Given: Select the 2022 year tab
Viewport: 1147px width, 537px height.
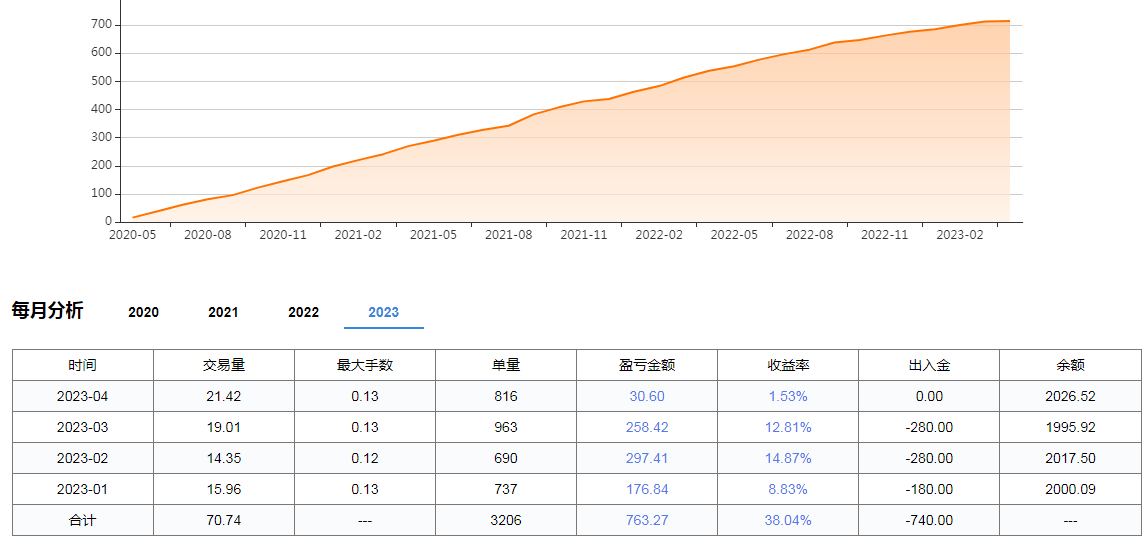Looking at the screenshot, I should [304, 312].
